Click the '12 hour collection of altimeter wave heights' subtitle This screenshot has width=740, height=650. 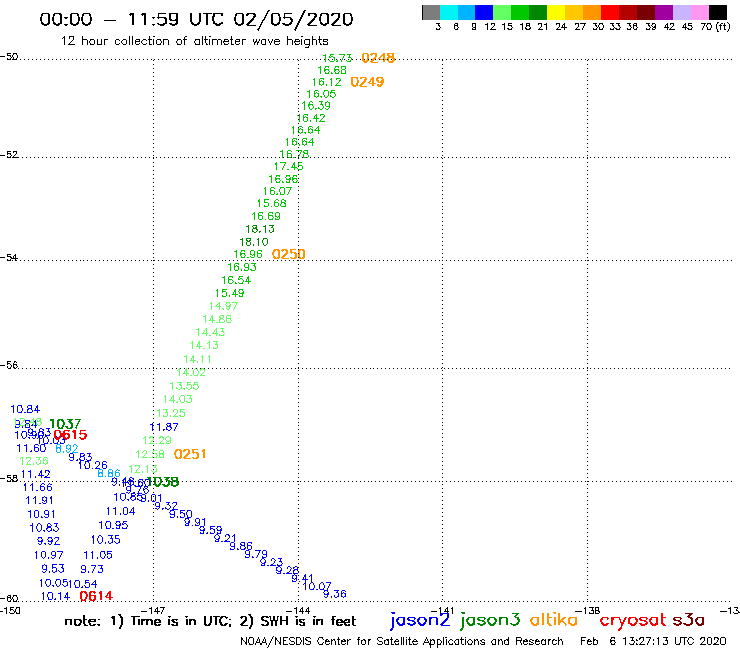coord(194,41)
